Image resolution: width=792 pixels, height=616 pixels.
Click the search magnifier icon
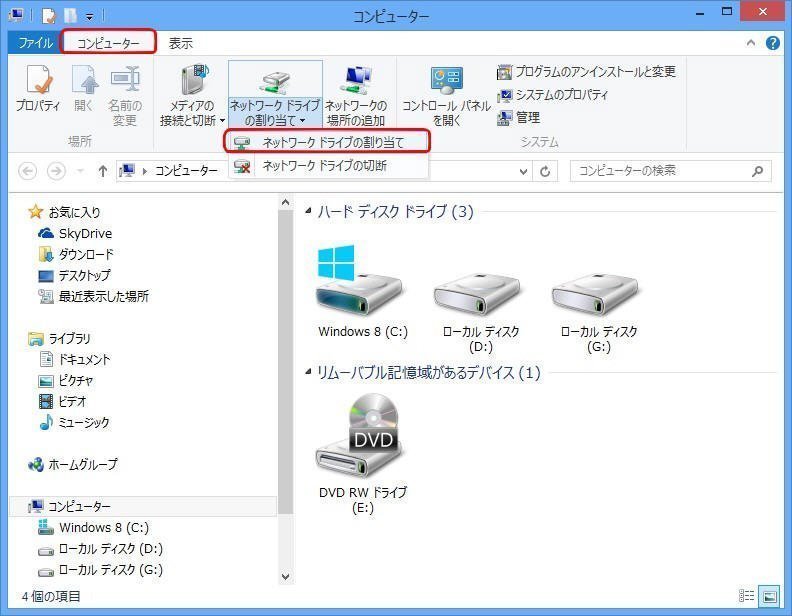pos(757,171)
